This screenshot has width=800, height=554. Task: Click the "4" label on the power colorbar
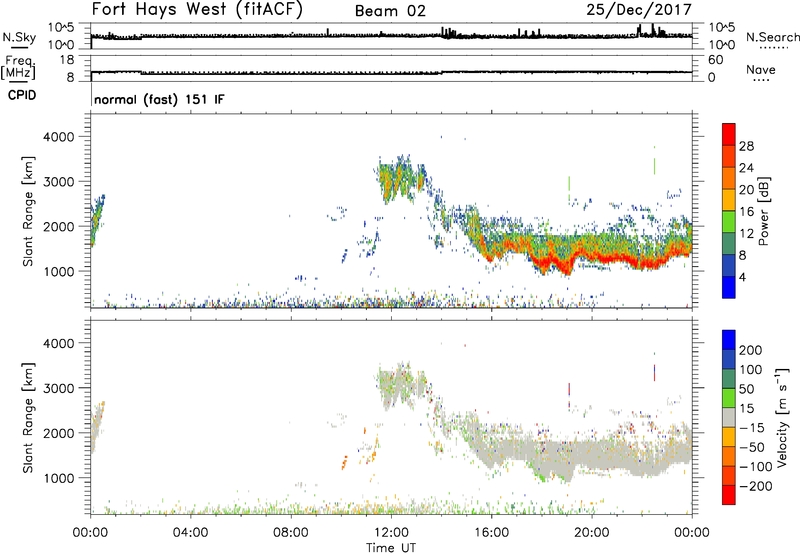742,277
